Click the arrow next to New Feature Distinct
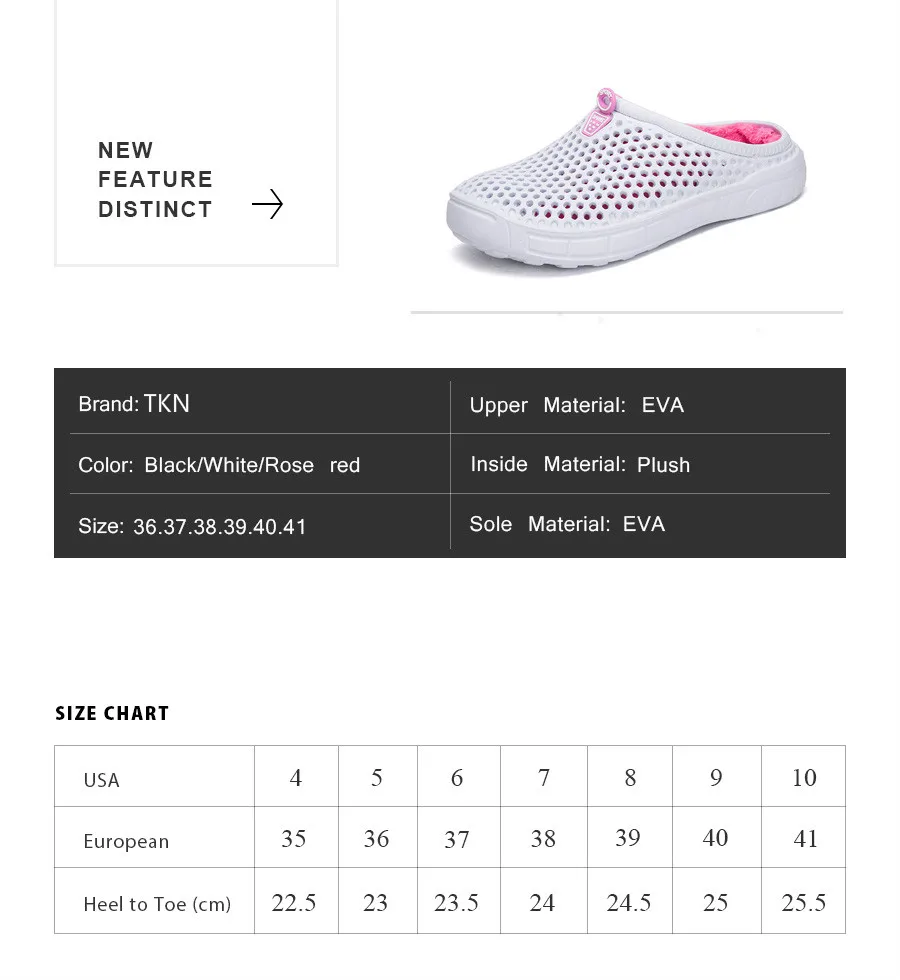Image resolution: width=900 pixels, height=980 pixels. point(268,204)
